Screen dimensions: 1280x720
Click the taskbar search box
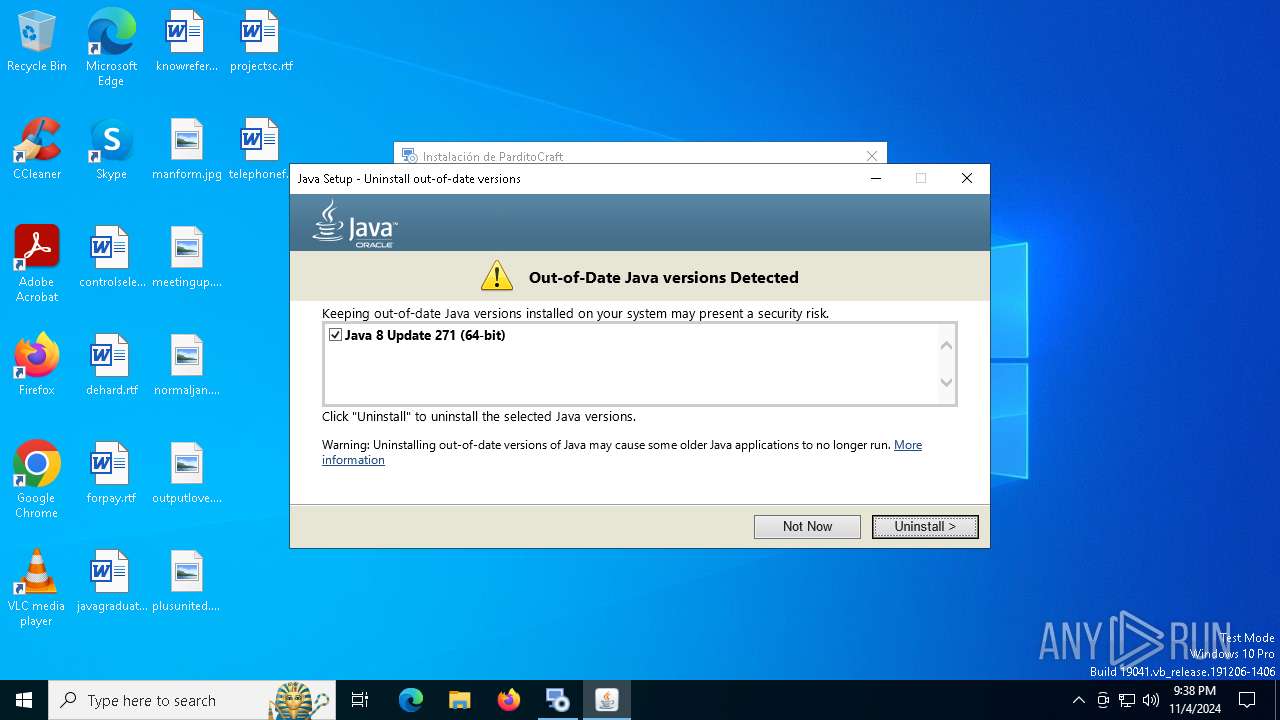coord(193,700)
